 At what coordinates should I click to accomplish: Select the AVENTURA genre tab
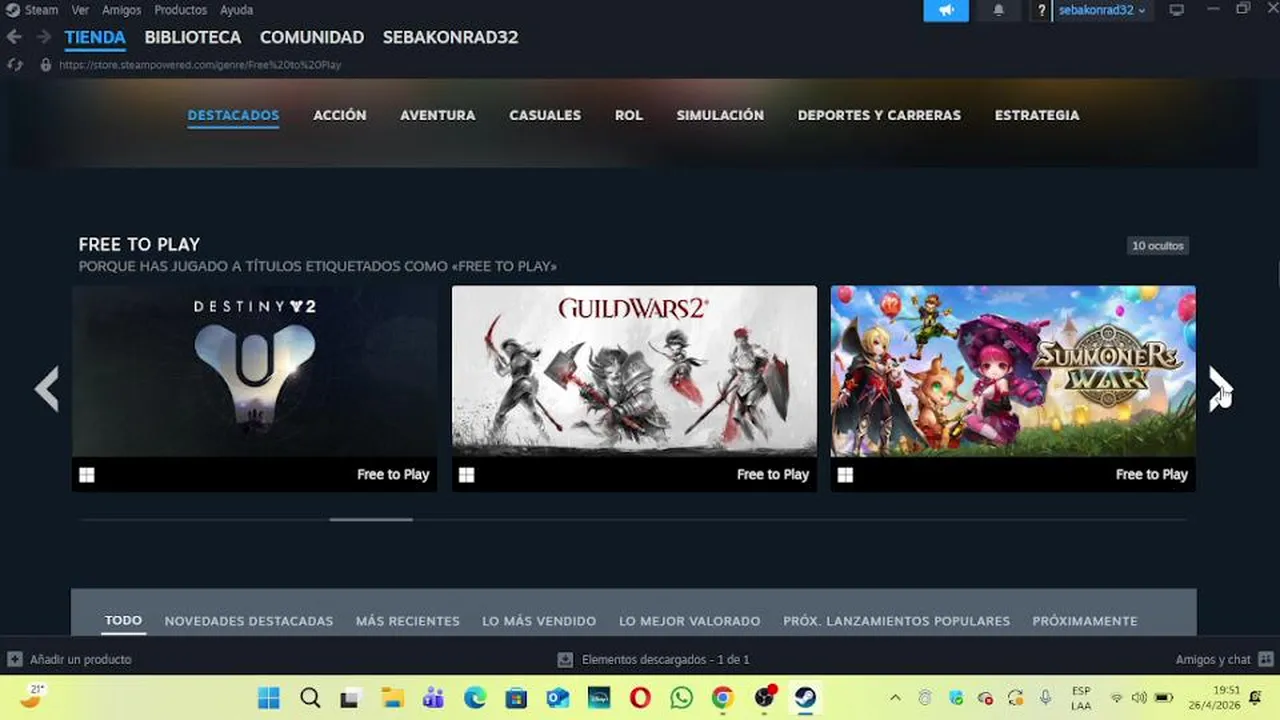pos(438,115)
